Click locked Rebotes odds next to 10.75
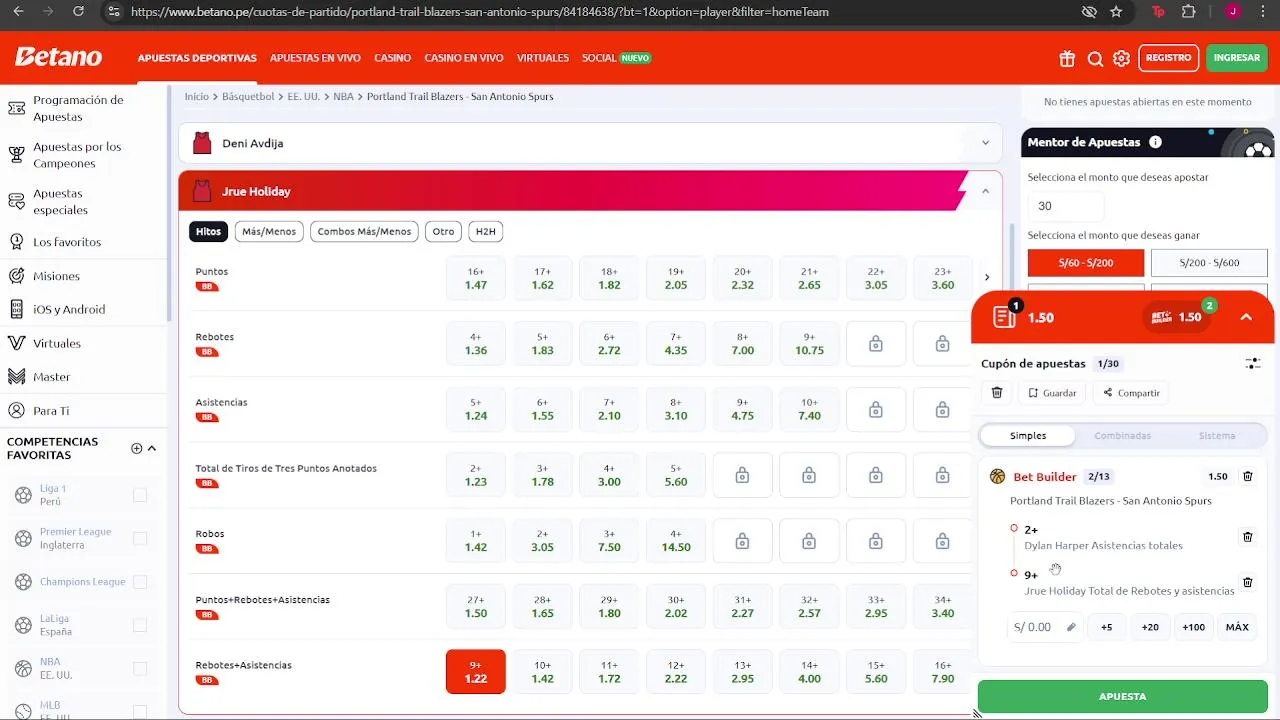Viewport: 1280px width, 720px height. pos(876,344)
